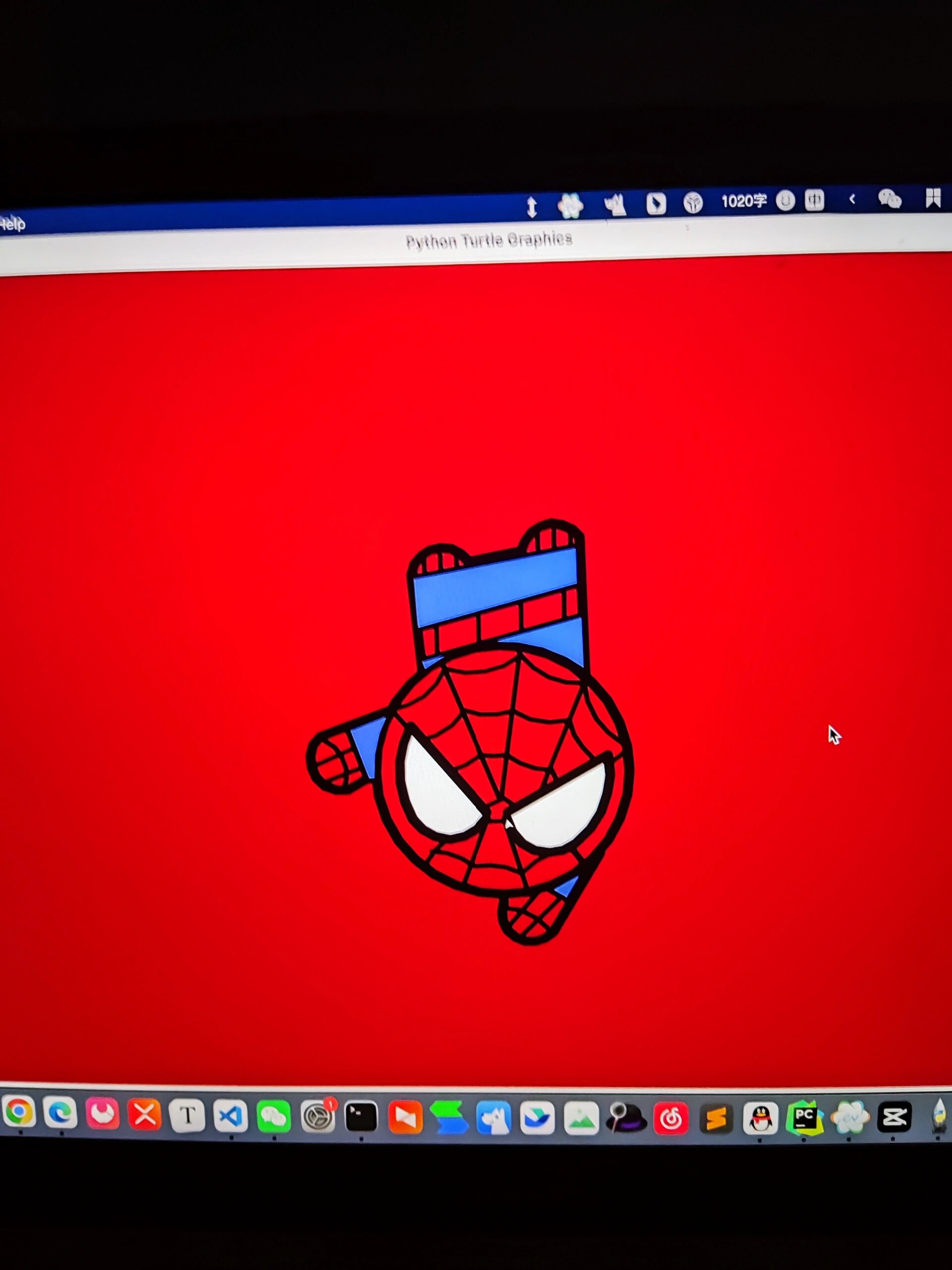The height and width of the screenshot is (1270, 952).
Task: Open Google Chrome from the dock
Action: point(19,1112)
